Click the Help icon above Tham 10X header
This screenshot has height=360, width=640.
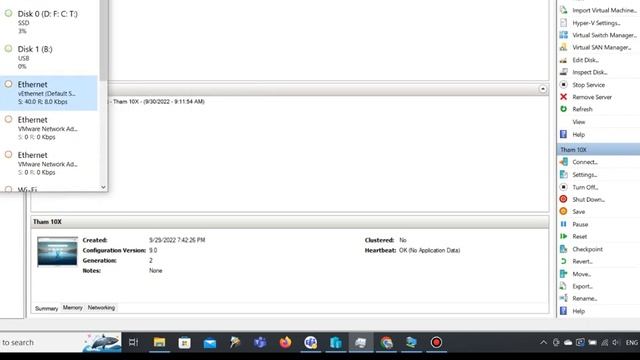(x=564, y=134)
